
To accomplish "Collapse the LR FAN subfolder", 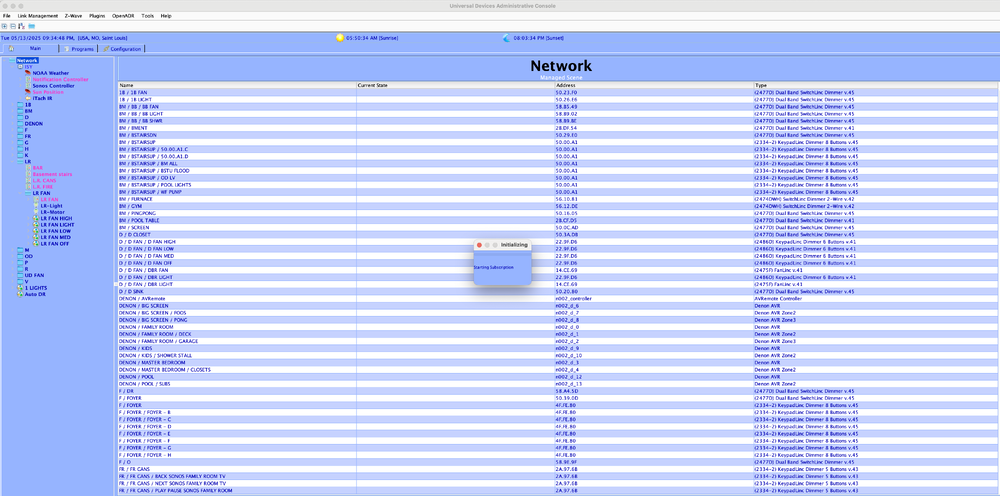I will coord(20,193).
